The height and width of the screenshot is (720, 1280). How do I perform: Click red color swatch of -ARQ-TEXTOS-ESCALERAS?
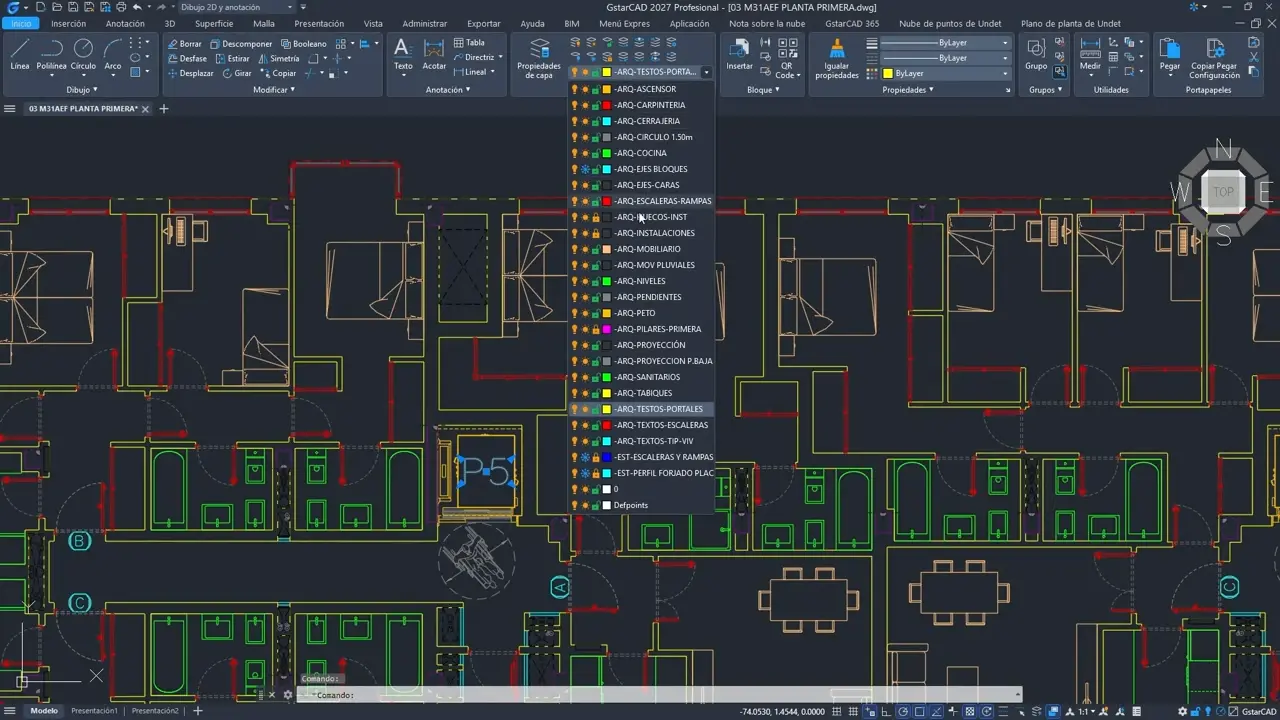click(x=606, y=425)
